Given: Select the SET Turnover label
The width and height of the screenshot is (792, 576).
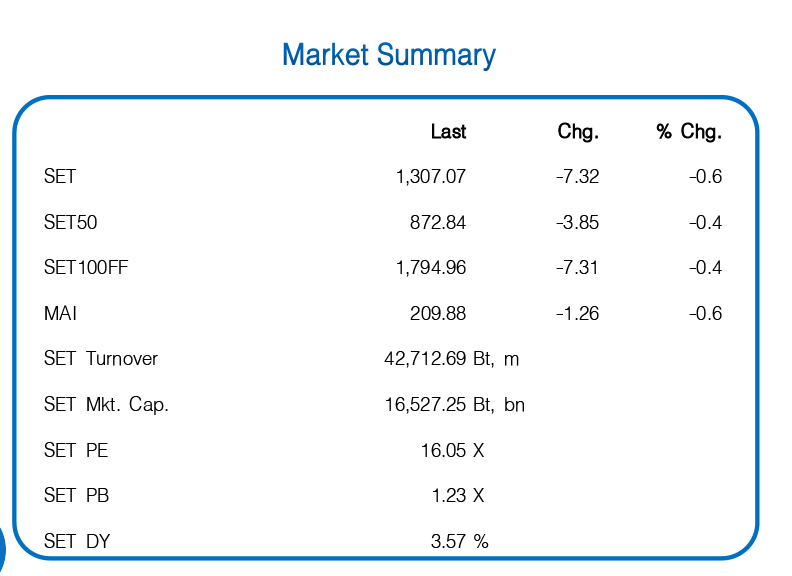Looking at the screenshot, I should click(x=101, y=359).
